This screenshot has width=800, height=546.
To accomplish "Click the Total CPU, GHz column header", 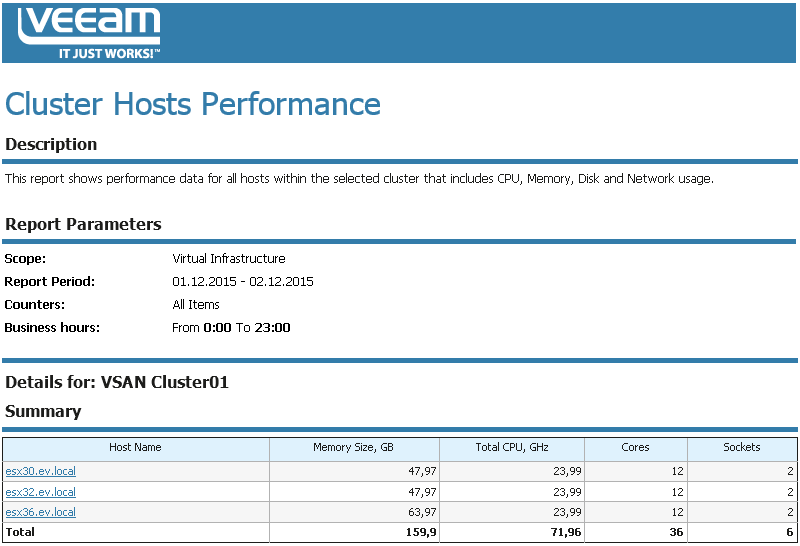I will (x=512, y=448).
